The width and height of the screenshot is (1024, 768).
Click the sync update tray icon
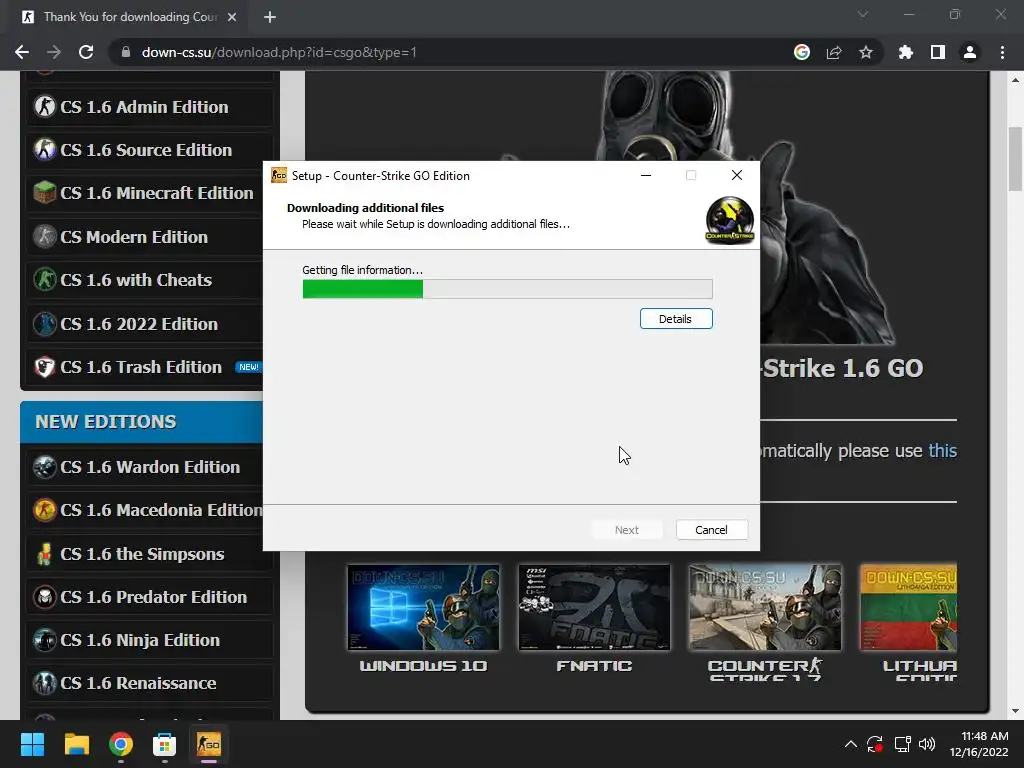pyautogui.click(x=875, y=744)
